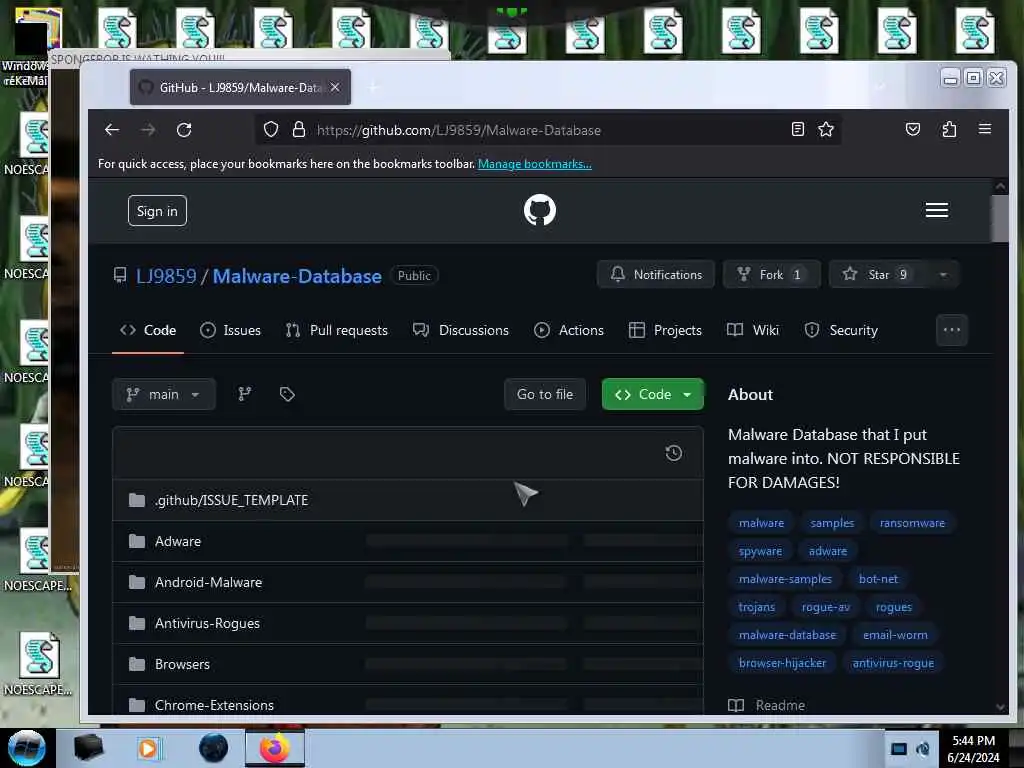The width and height of the screenshot is (1024, 768).
Task: Go to the Discussions tab
Action: coord(461,330)
